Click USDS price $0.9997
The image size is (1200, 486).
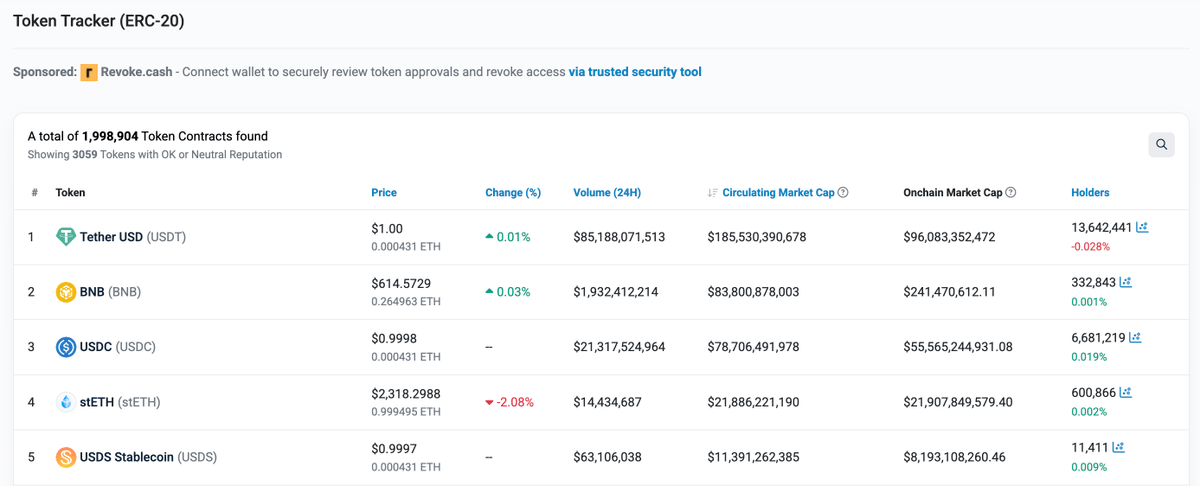coord(394,449)
